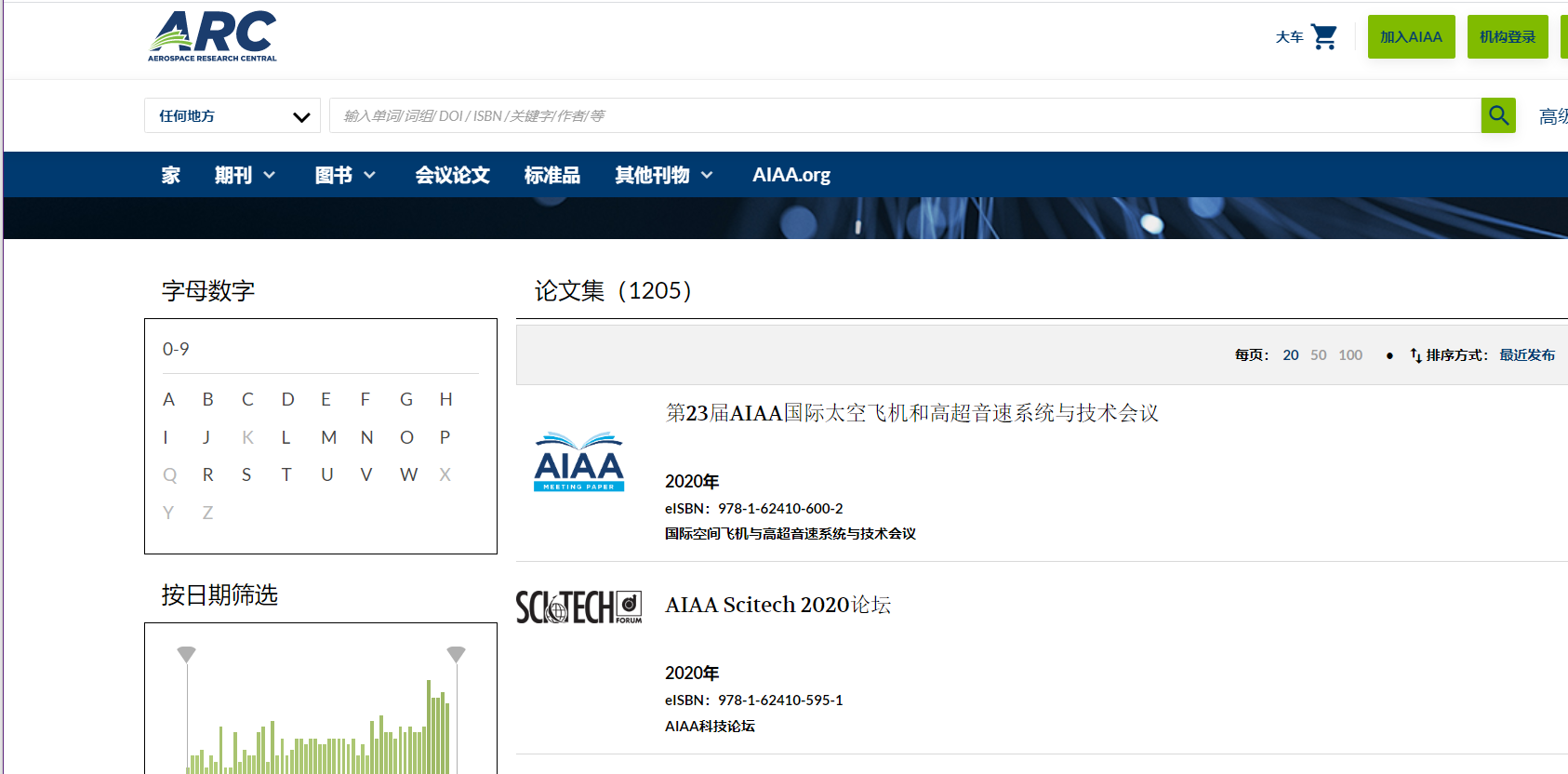The width and height of the screenshot is (1568, 774).
Task: Filter proceedings by 0-9
Action: [176, 349]
